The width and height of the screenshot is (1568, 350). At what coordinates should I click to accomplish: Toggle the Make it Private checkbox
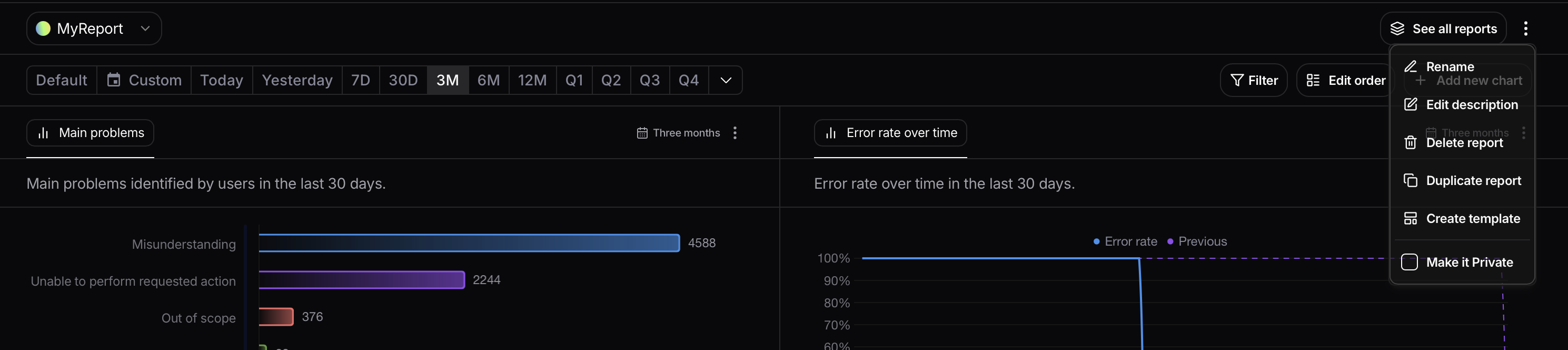(x=1409, y=262)
